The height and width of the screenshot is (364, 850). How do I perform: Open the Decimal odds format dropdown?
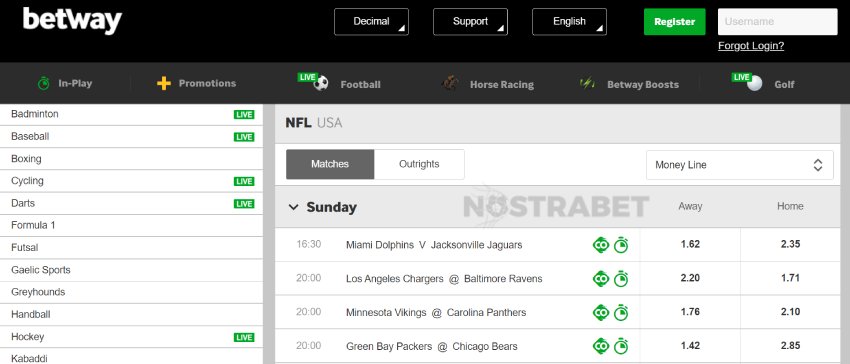coord(371,22)
